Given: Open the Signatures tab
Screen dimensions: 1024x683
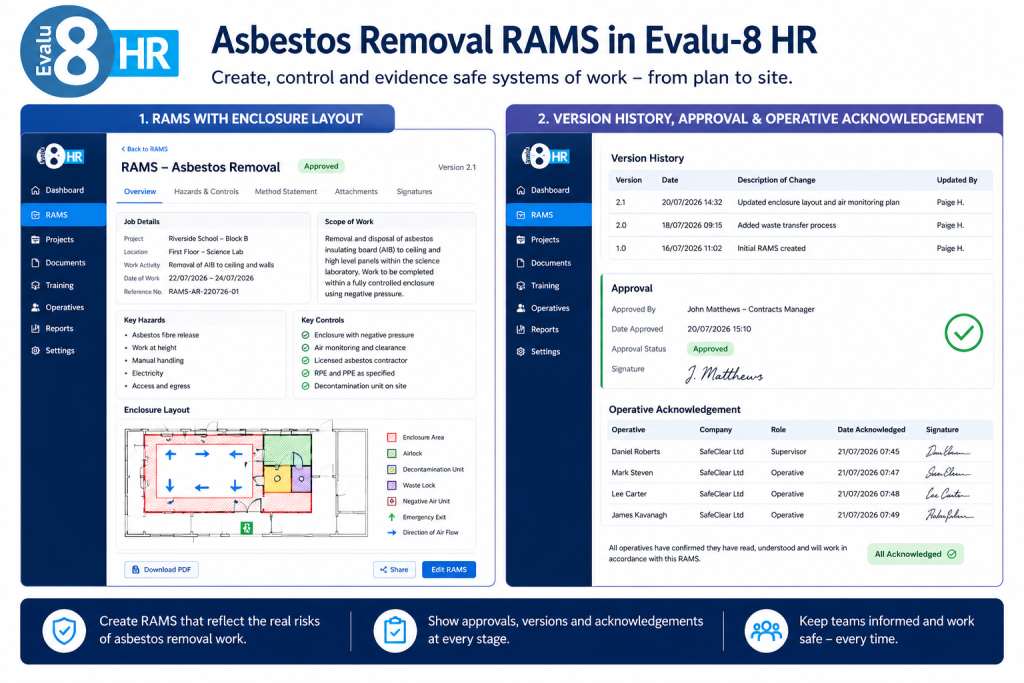Looking at the screenshot, I should pyautogui.click(x=414, y=191).
